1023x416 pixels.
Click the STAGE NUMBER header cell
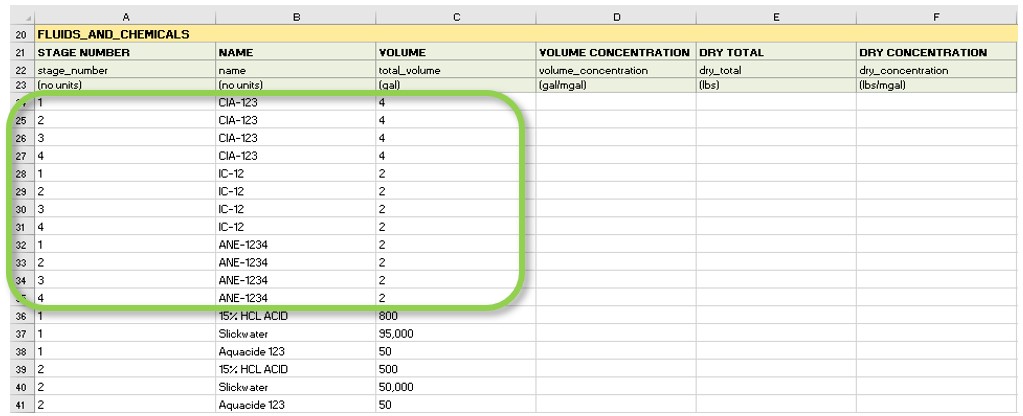pos(126,52)
